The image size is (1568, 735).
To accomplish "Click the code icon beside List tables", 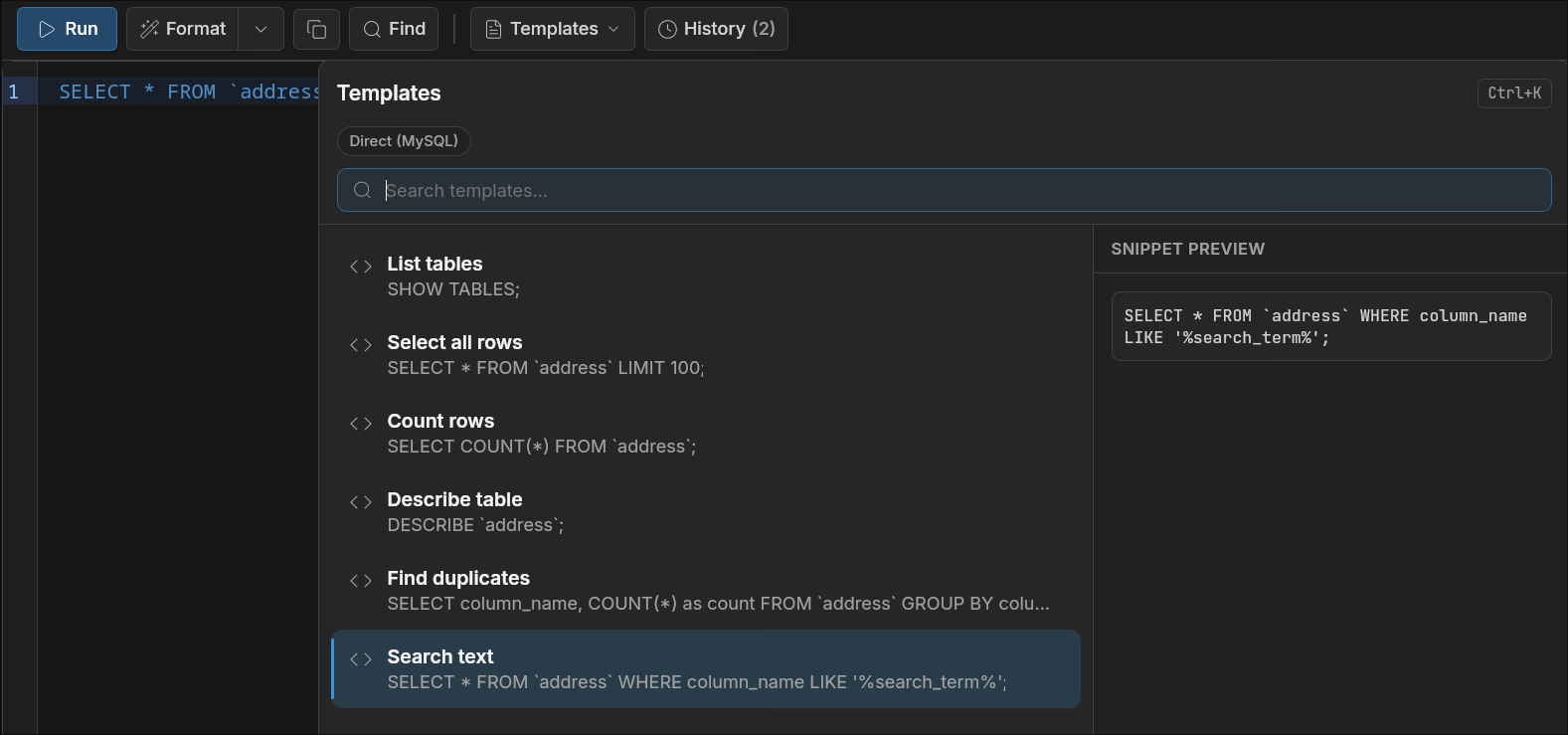I will (x=361, y=266).
